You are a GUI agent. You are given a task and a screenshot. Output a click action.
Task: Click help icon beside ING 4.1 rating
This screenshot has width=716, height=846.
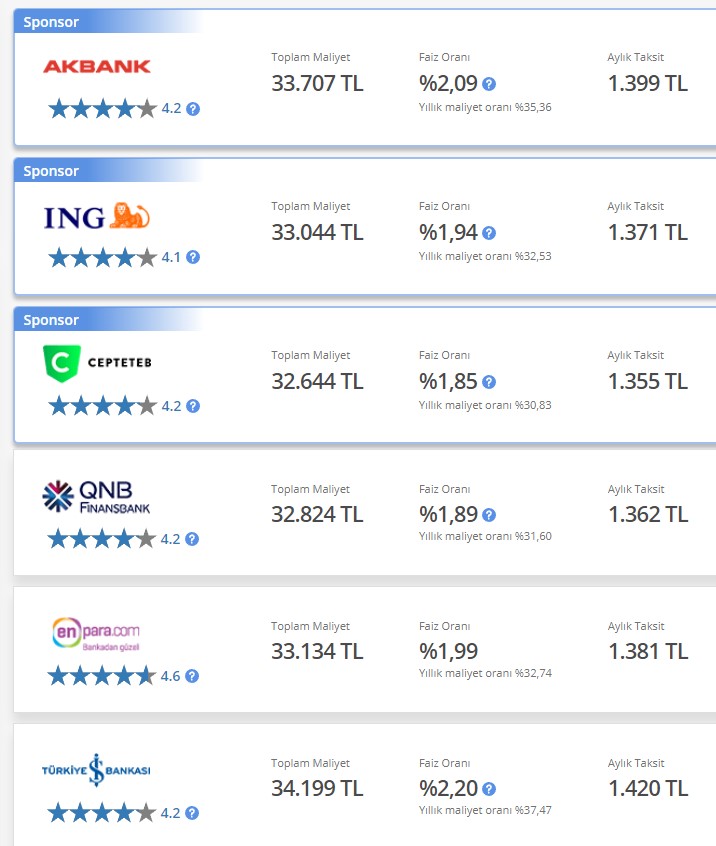(x=193, y=257)
